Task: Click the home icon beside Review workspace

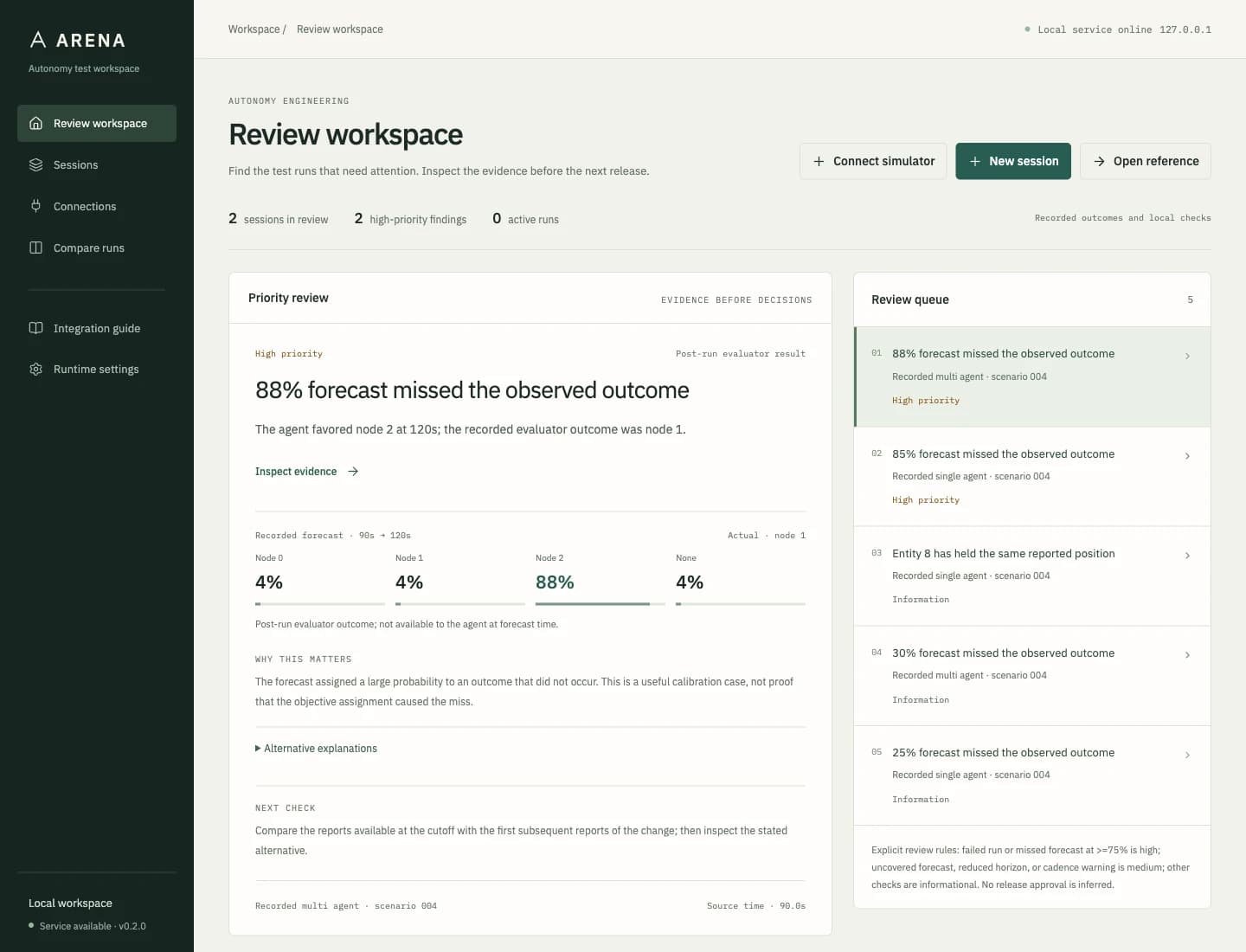Action: pyautogui.click(x=35, y=123)
